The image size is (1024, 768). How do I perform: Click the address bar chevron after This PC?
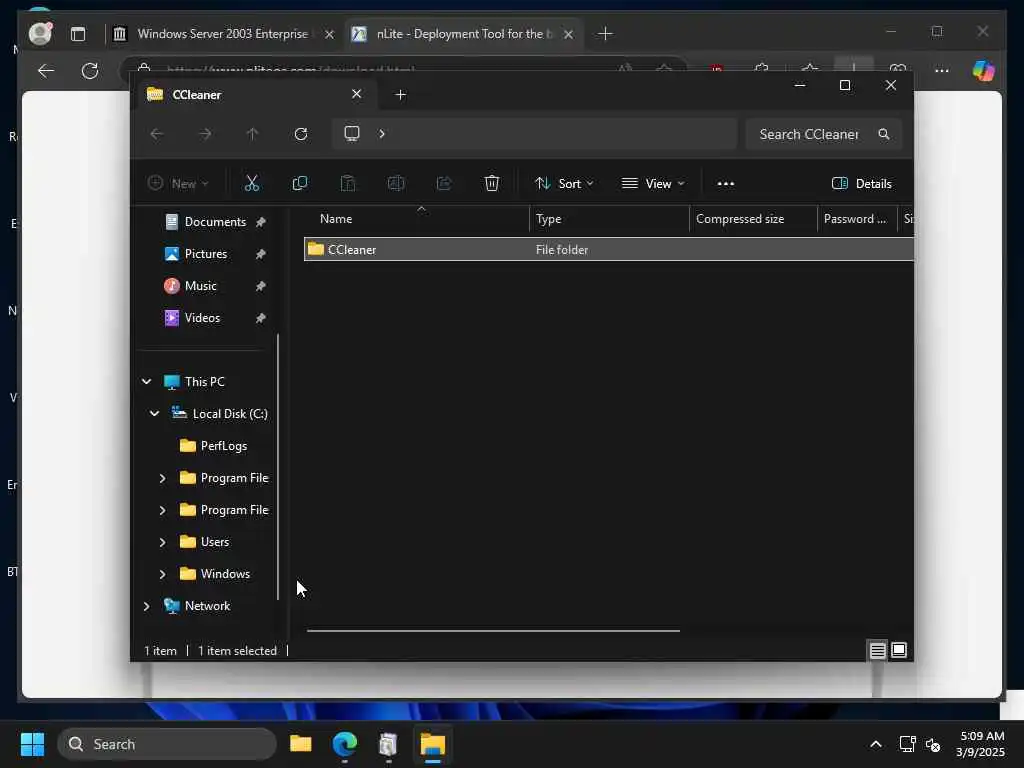pos(382,134)
